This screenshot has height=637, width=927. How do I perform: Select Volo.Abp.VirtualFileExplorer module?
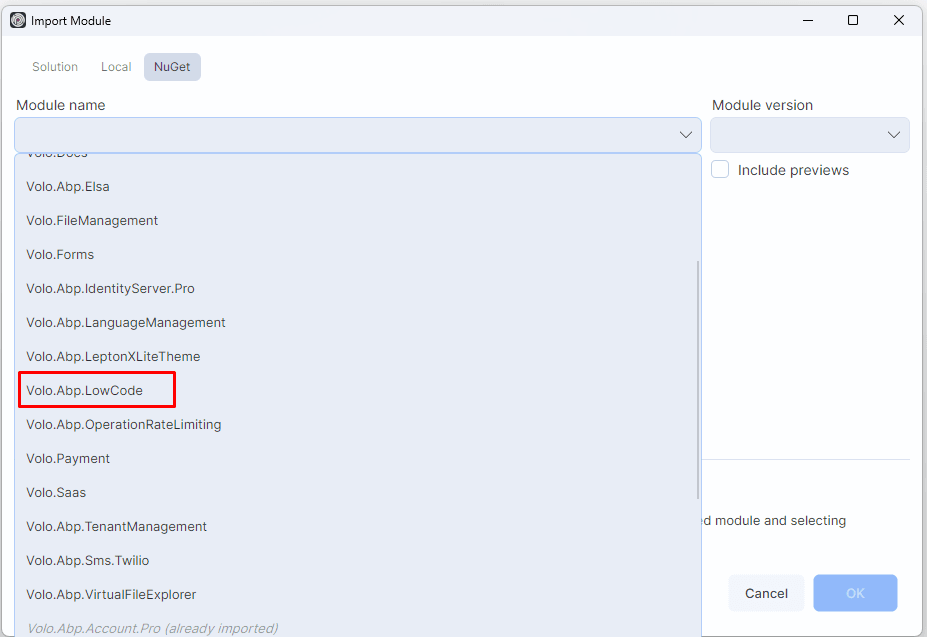pyautogui.click(x=358, y=595)
